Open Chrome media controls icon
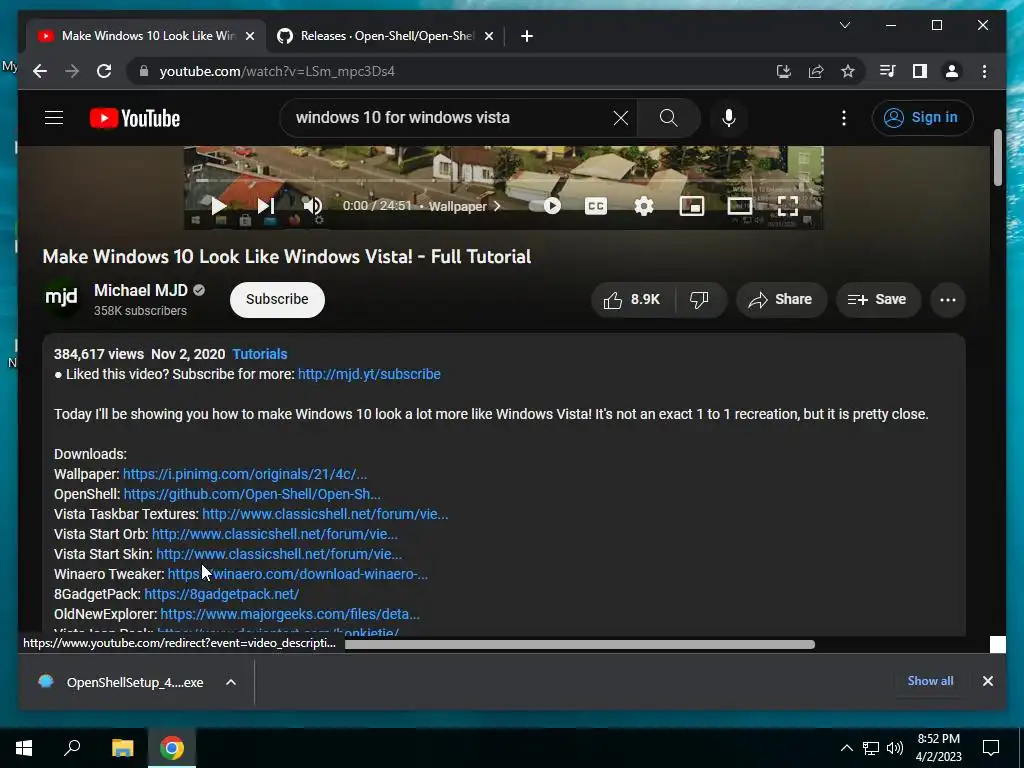 click(x=887, y=71)
